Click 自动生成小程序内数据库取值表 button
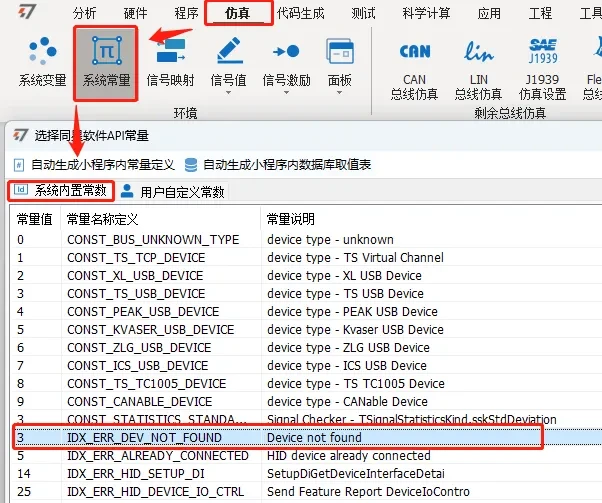This screenshot has width=602, height=503. [278, 165]
